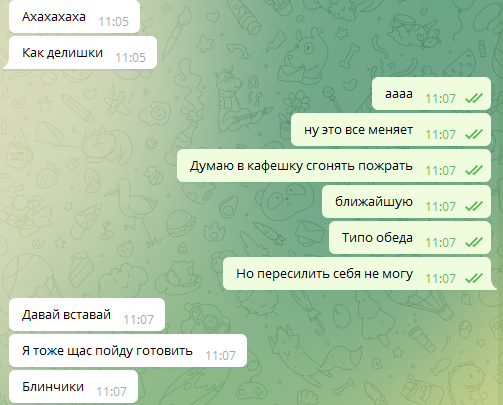Select the 'Ахахахаха' message bubble
The height and width of the screenshot is (405, 503).
pyautogui.click(x=74, y=17)
